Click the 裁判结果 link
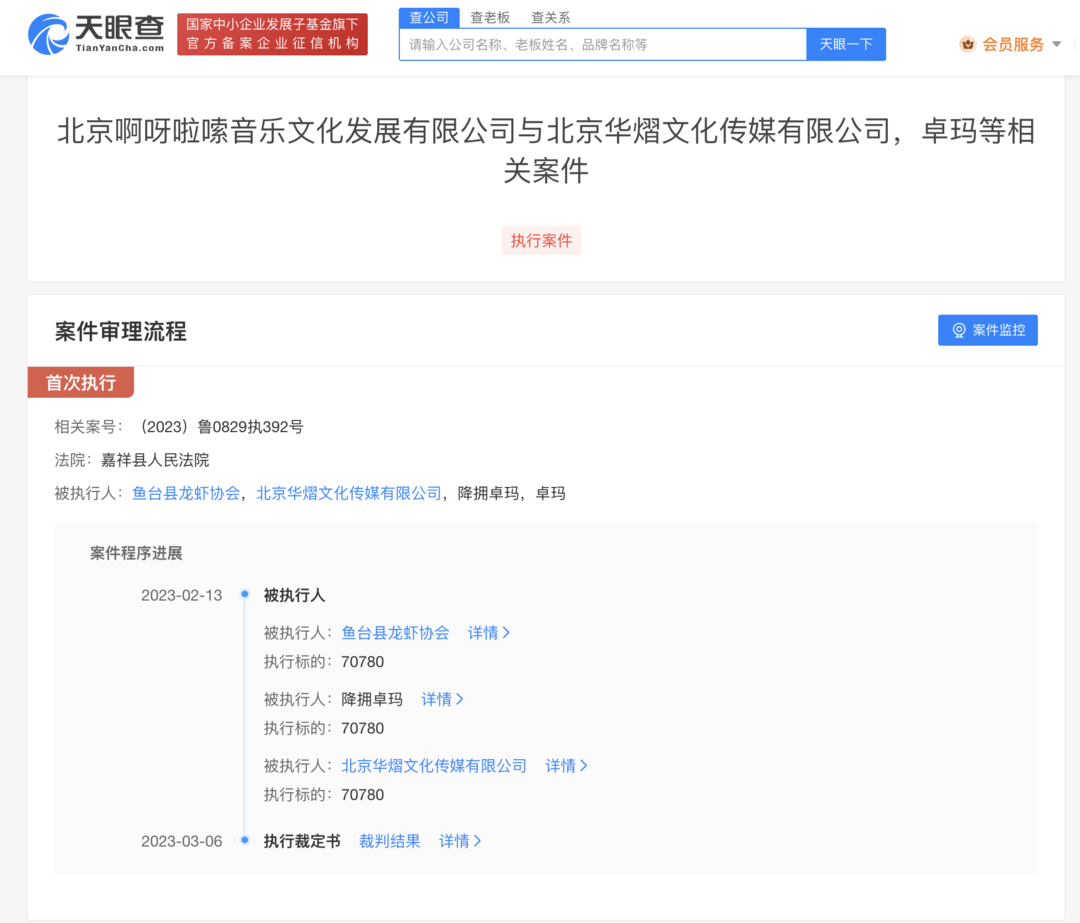The height and width of the screenshot is (923, 1080). 389,841
